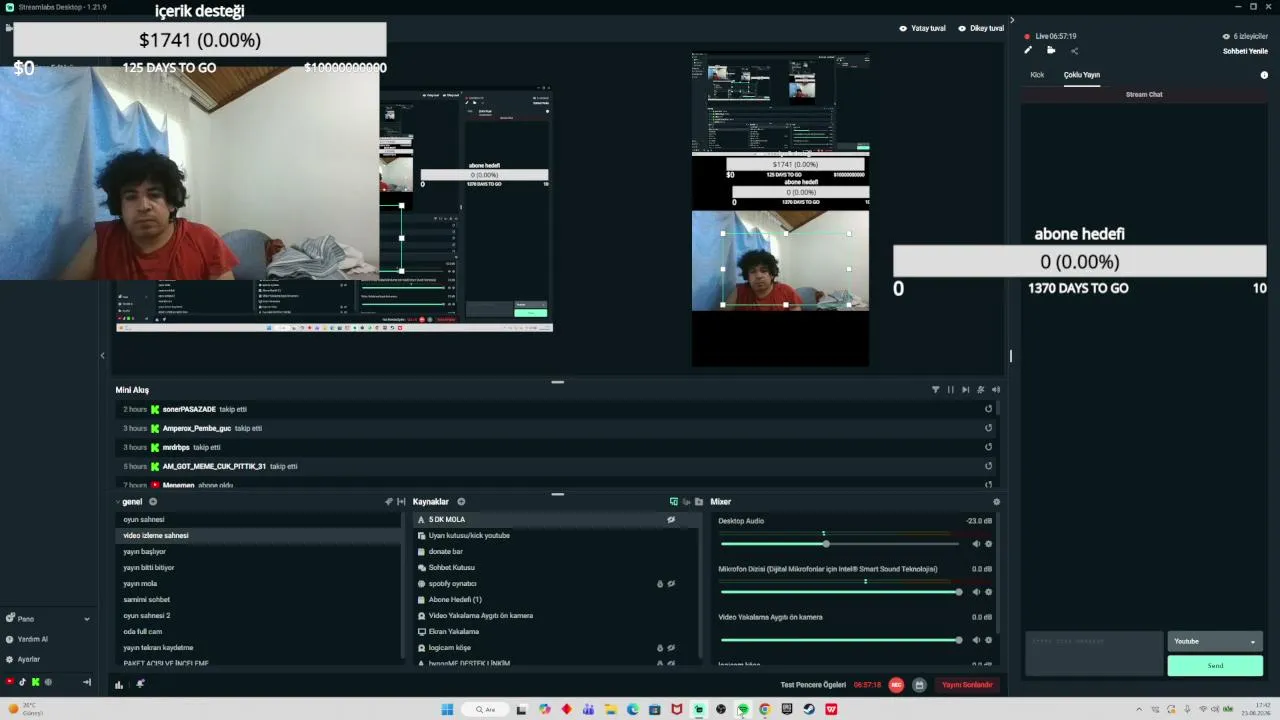The width and height of the screenshot is (1280, 720).
Task: Select the Çoklu Yayın tab
Action: point(1082,75)
